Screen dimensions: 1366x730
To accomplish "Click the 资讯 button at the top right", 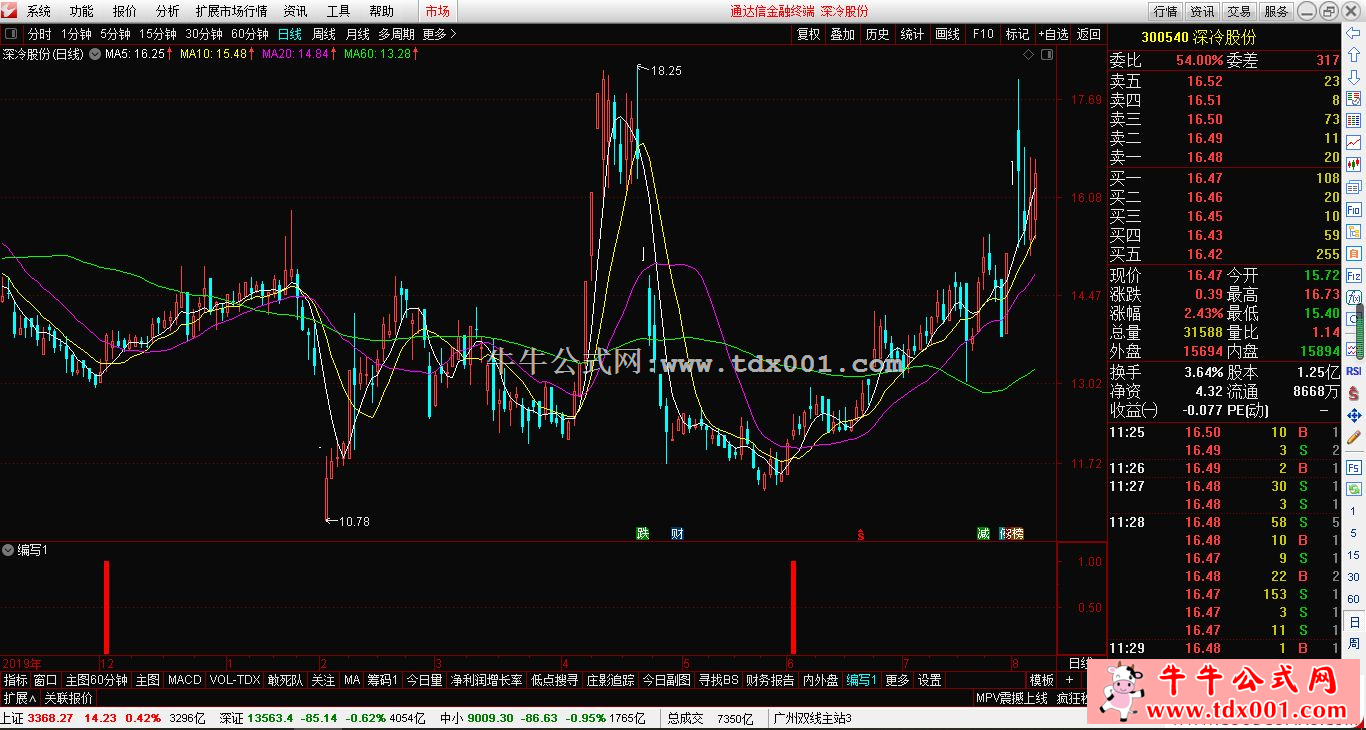I will [1203, 12].
